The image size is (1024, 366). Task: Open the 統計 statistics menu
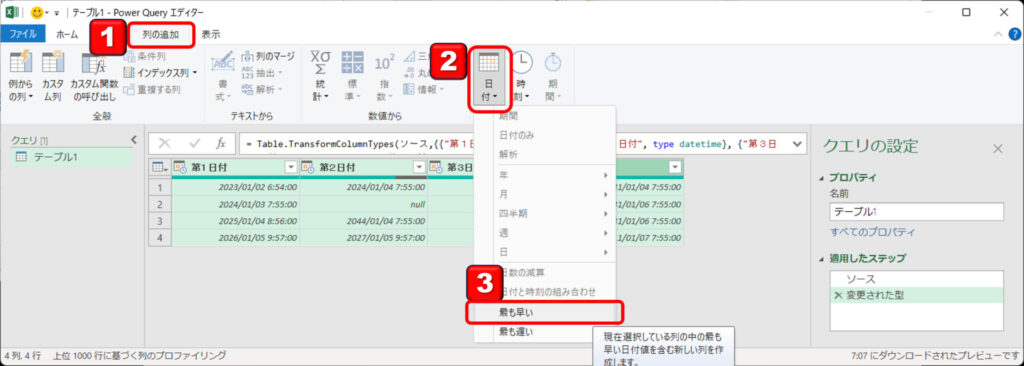click(321, 77)
